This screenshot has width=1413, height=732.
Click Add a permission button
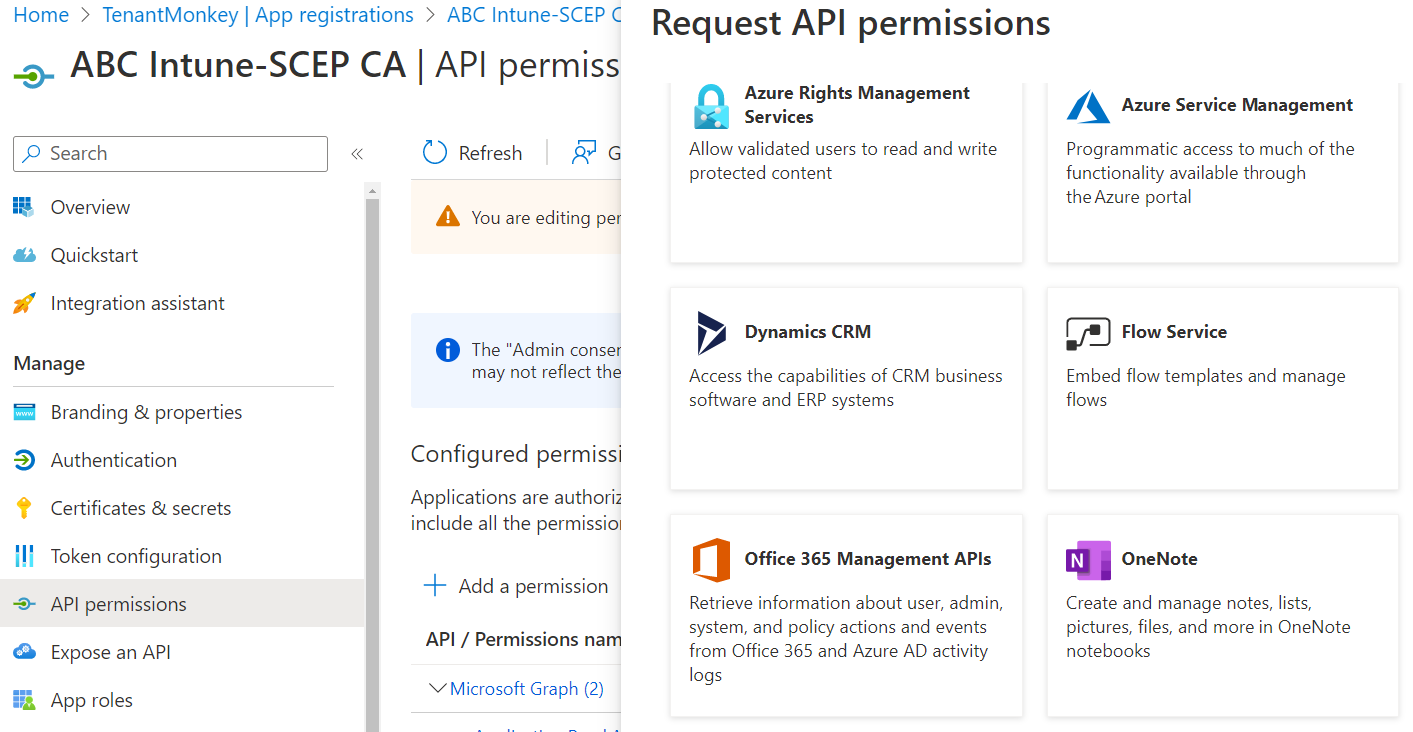point(517,586)
